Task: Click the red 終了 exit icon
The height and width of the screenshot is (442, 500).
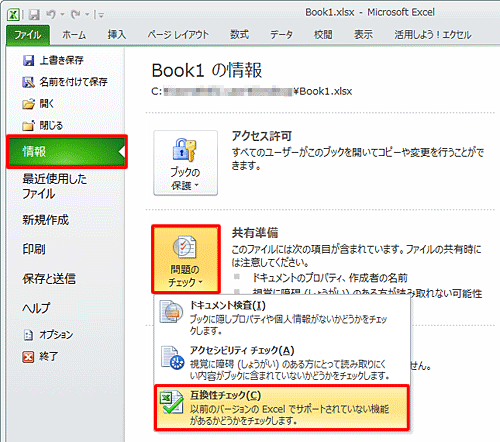Action: (28, 357)
